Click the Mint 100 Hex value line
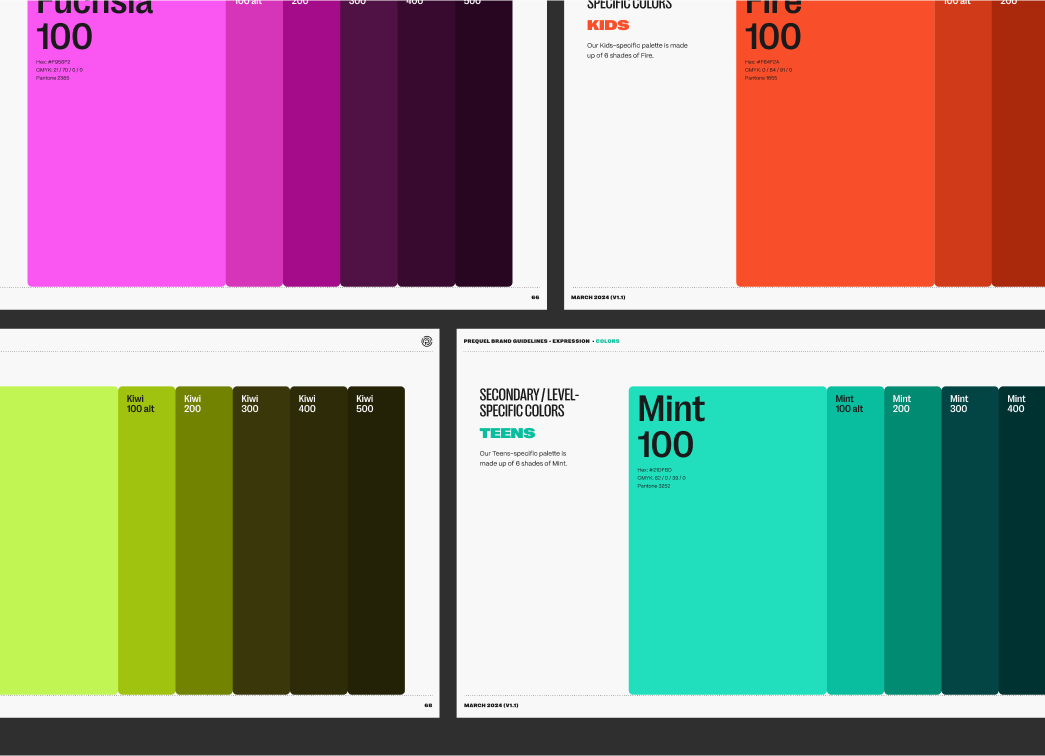This screenshot has height=756, width=1045. 654,470
